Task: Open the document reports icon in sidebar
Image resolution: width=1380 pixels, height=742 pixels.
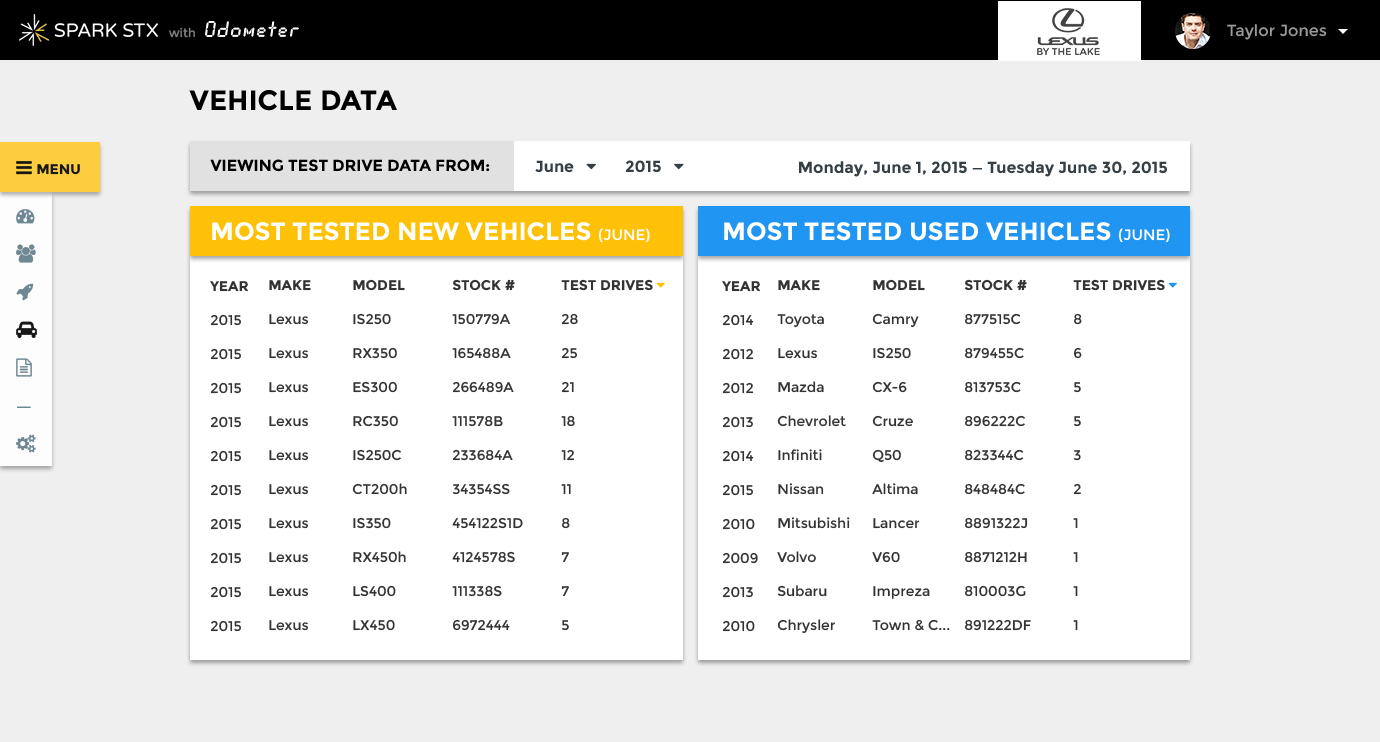Action: point(25,368)
